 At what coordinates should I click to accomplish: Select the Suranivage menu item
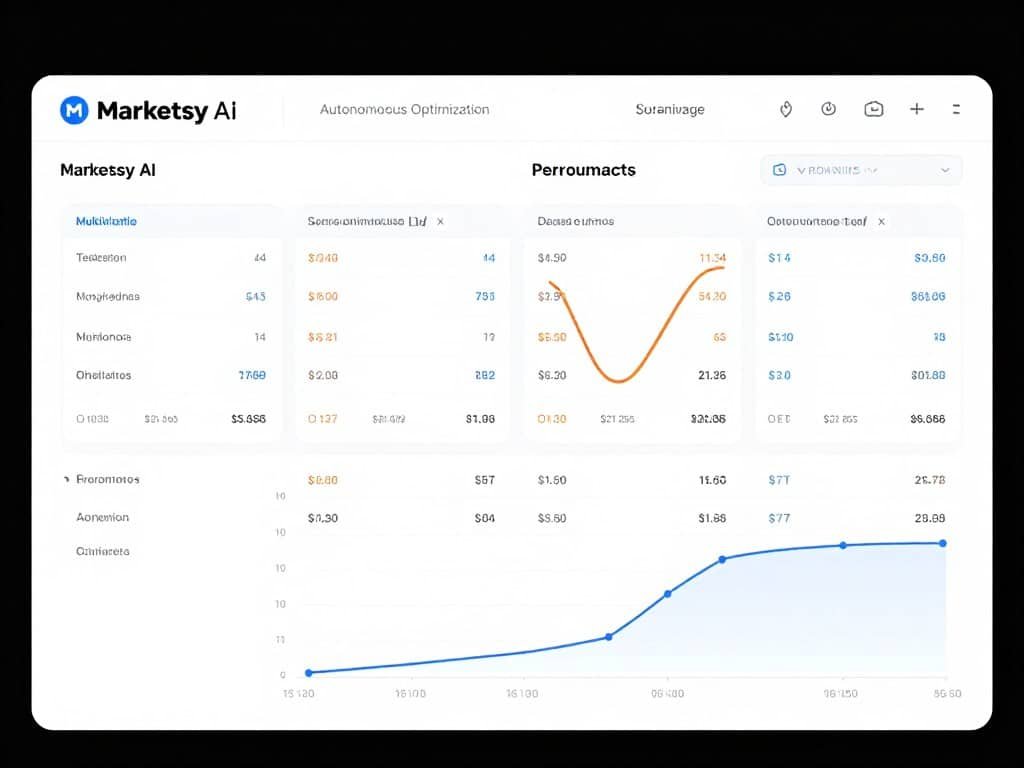pyautogui.click(x=669, y=109)
